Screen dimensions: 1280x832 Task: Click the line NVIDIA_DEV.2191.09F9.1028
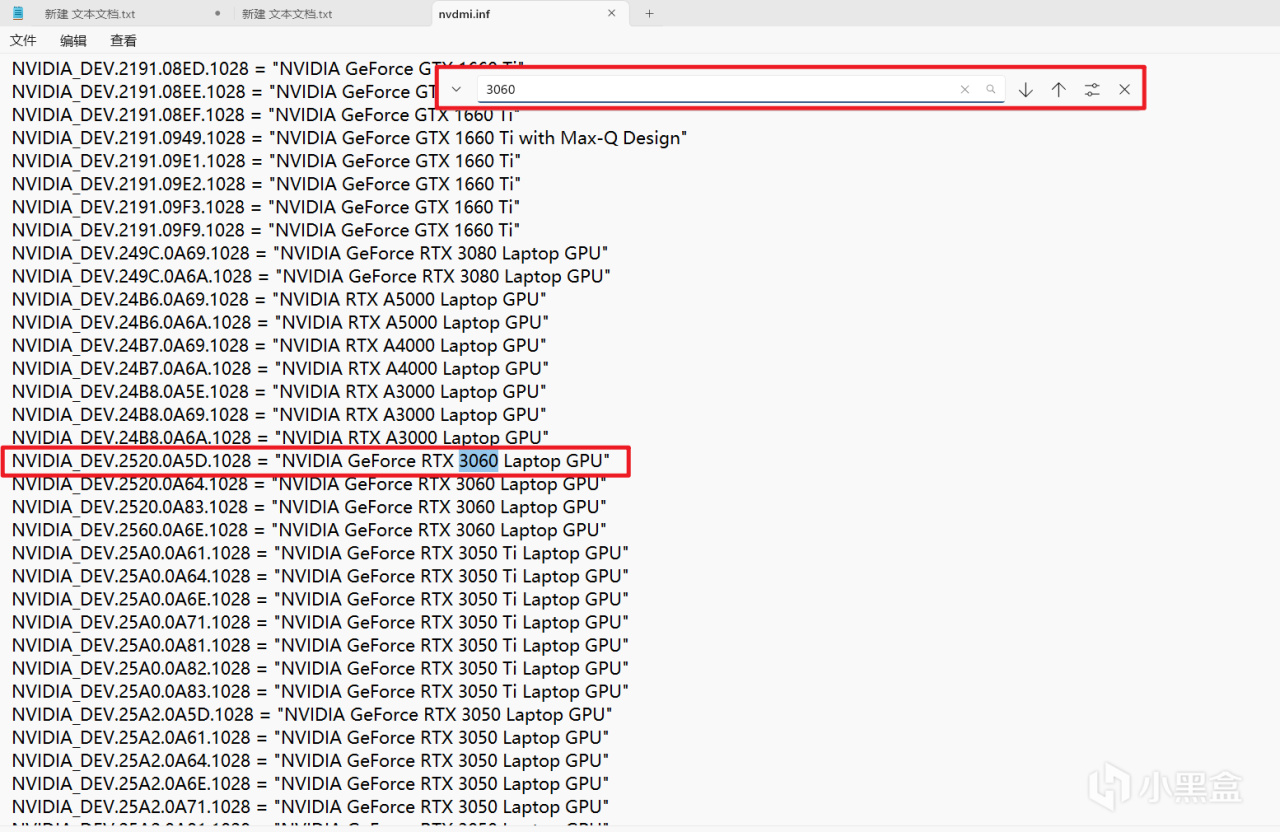[266, 230]
